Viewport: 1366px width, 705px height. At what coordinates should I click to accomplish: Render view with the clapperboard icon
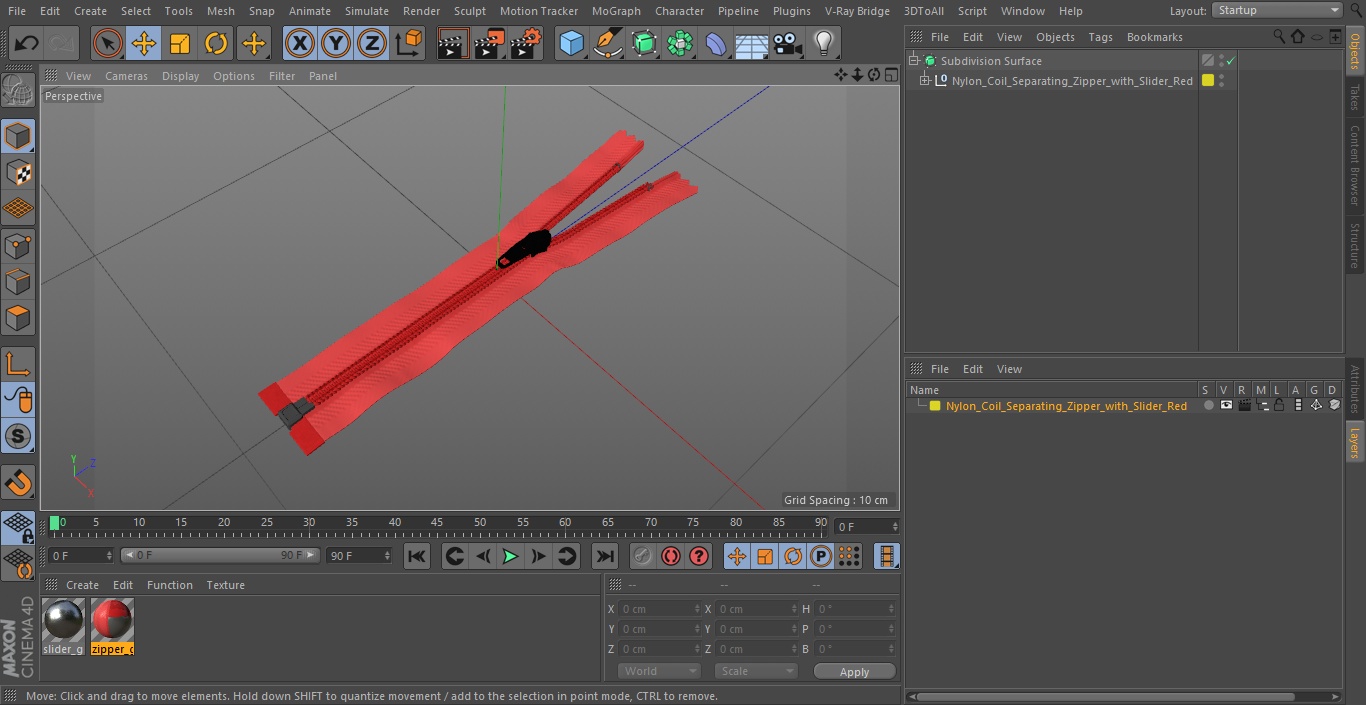pos(453,43)
